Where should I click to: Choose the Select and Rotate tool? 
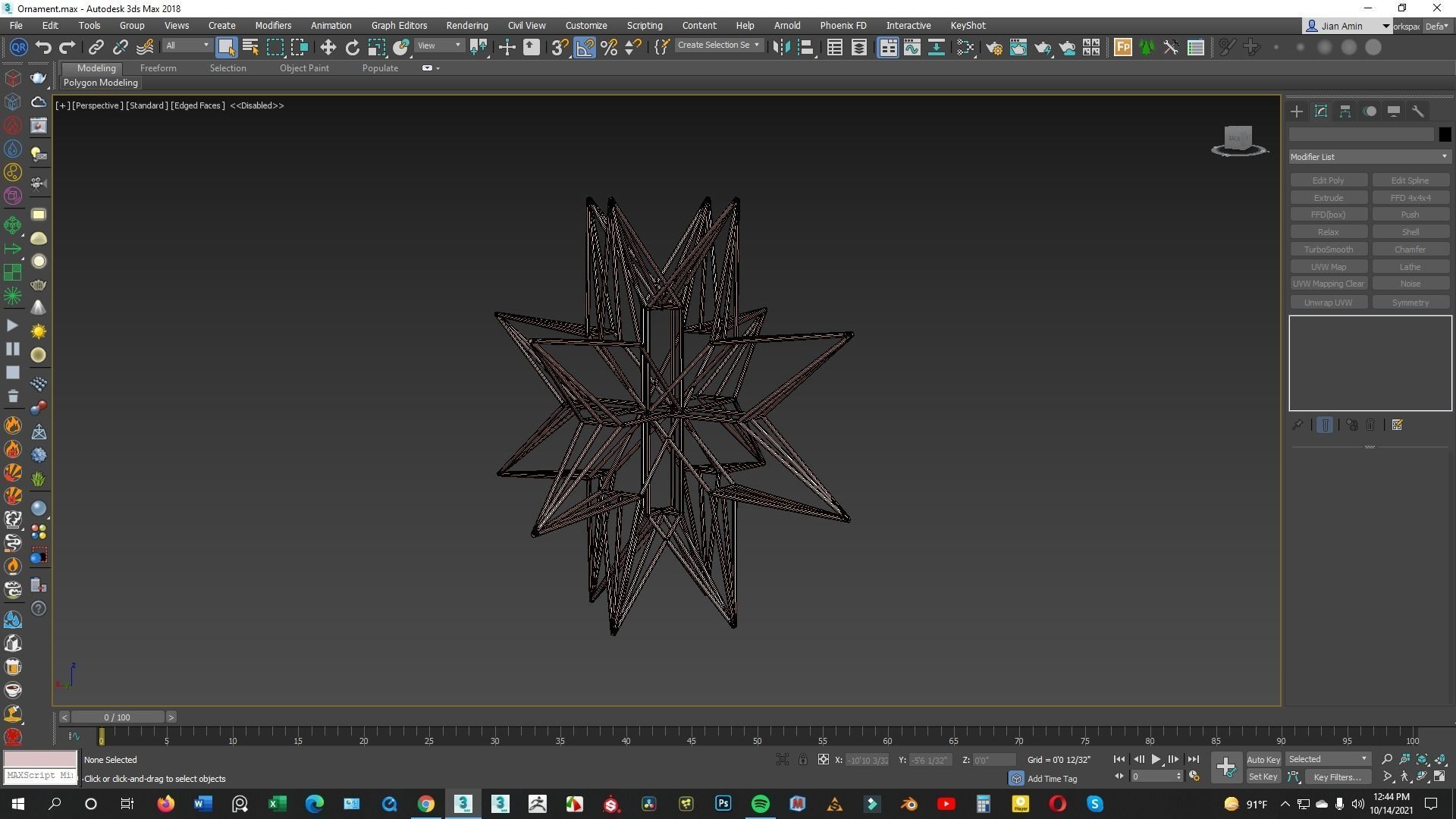click(352, 47)
